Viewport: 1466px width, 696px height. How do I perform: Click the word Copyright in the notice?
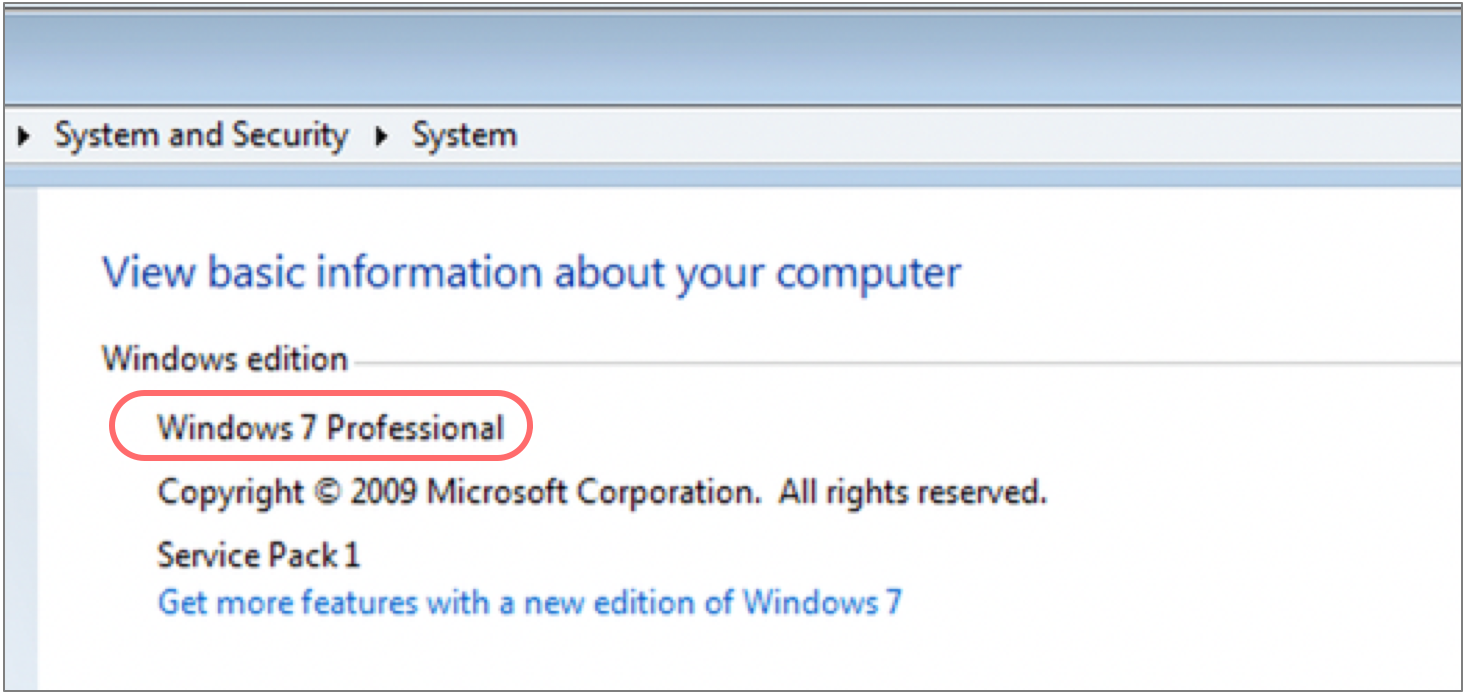231,493
